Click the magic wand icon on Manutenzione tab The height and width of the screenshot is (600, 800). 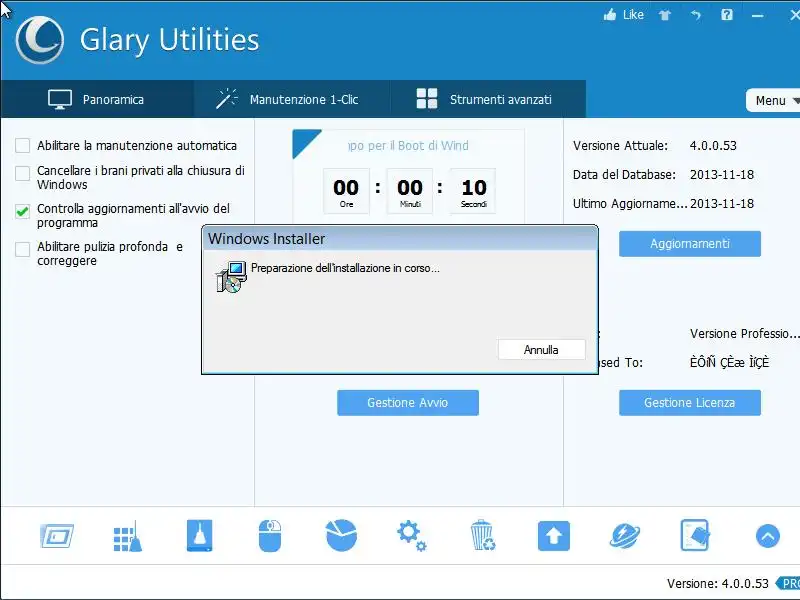227,99
